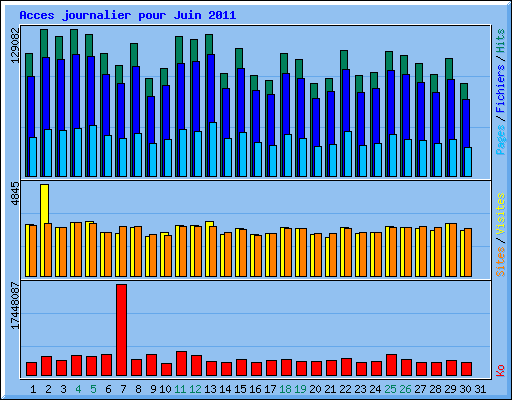This screenshot has height=400, width=512.
Task: Click the day label 31 on the x-axis
Action: (x=480, y=389)
